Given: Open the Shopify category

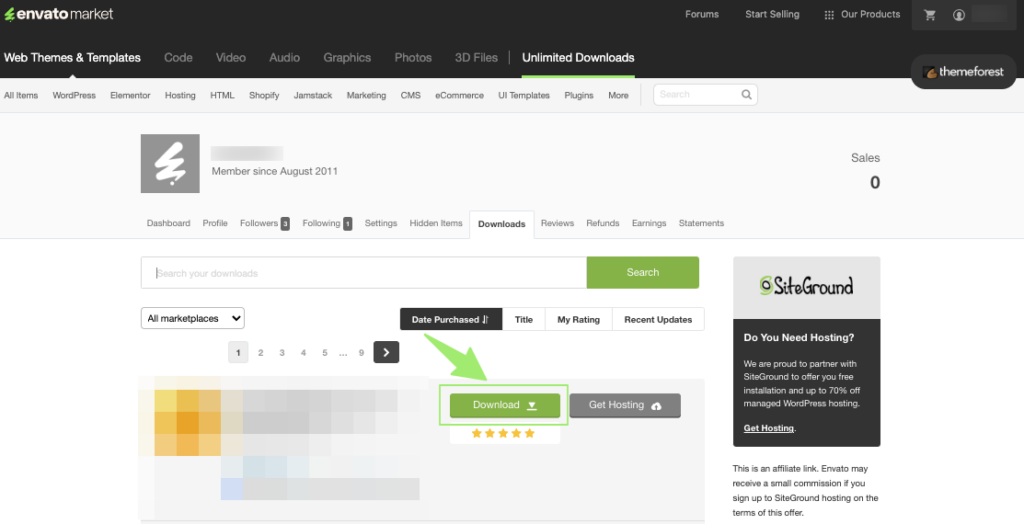Looking at the screenshot, I should click(264, 95).
